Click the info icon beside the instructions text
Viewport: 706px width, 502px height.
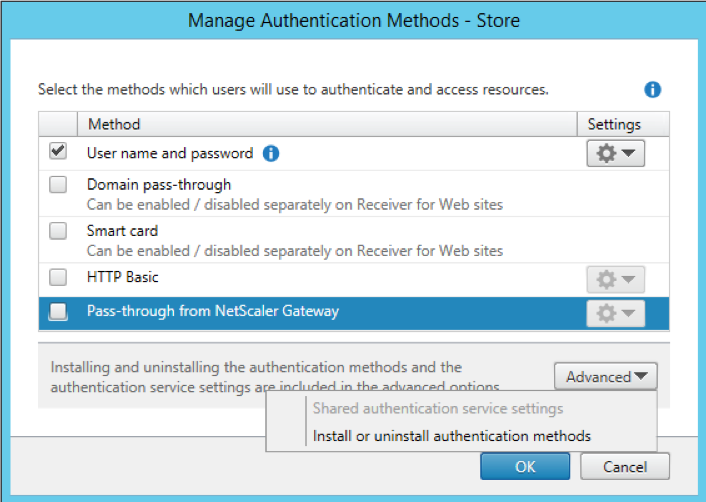coord(652,90)
